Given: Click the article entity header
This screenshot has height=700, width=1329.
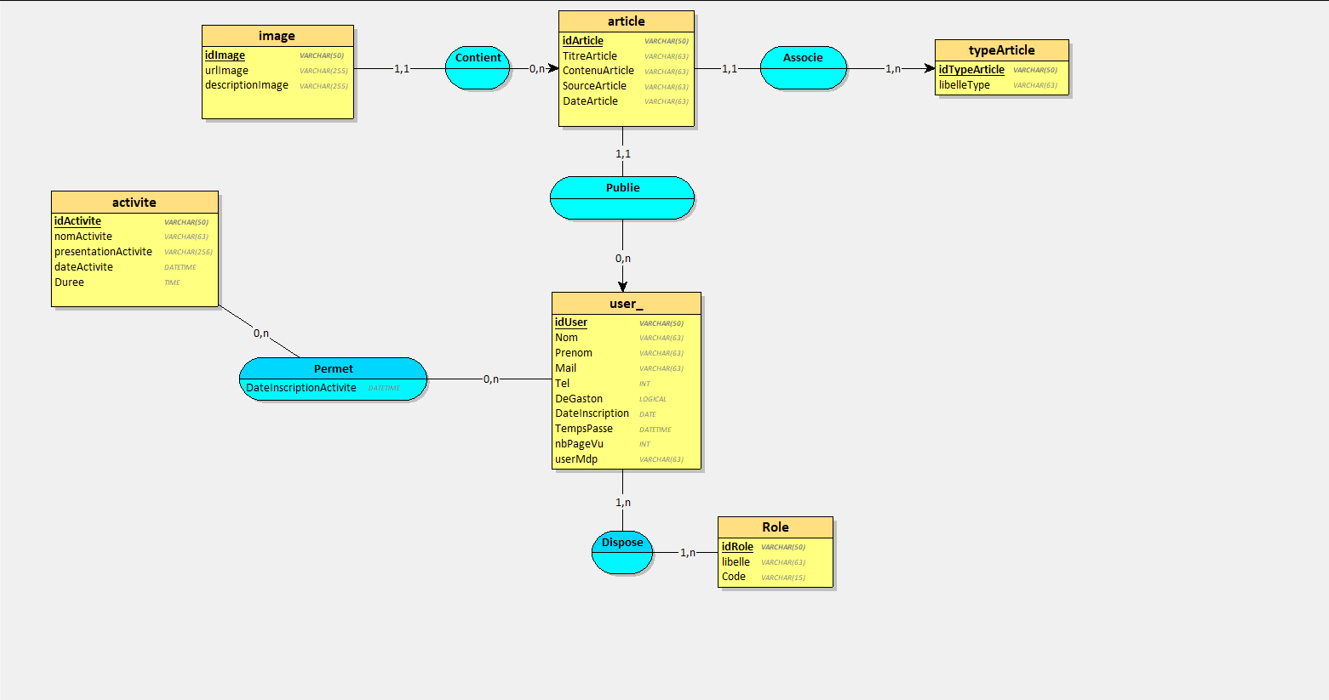Looking at the screenshot, I should click(x=626, y=21).
